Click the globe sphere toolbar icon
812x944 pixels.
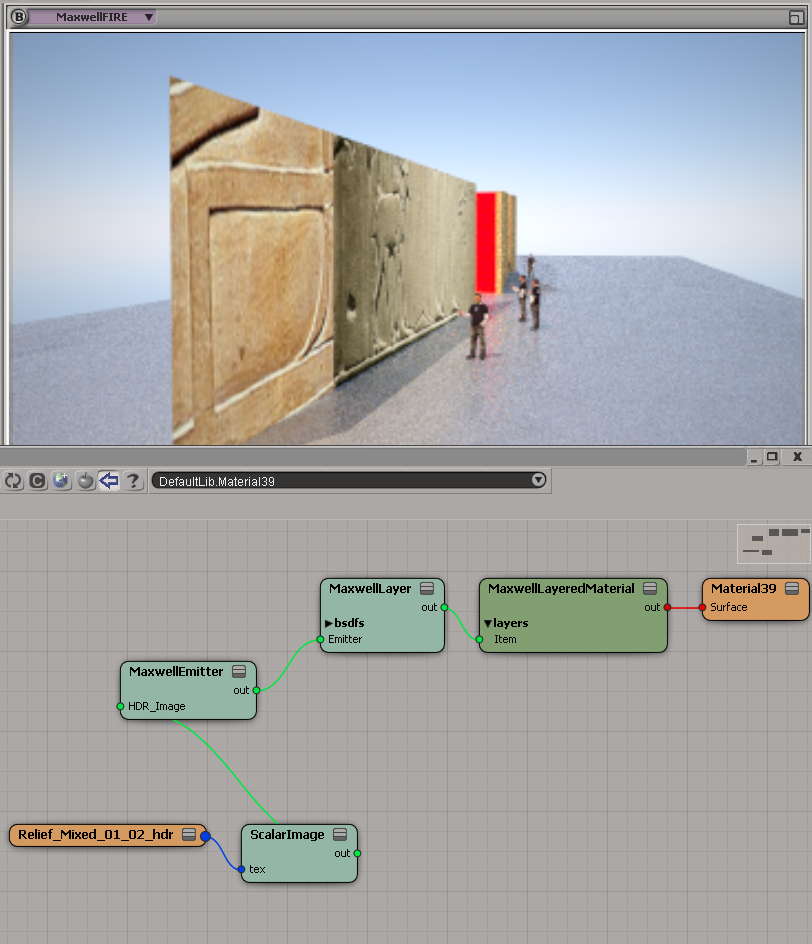pos(61,481)
